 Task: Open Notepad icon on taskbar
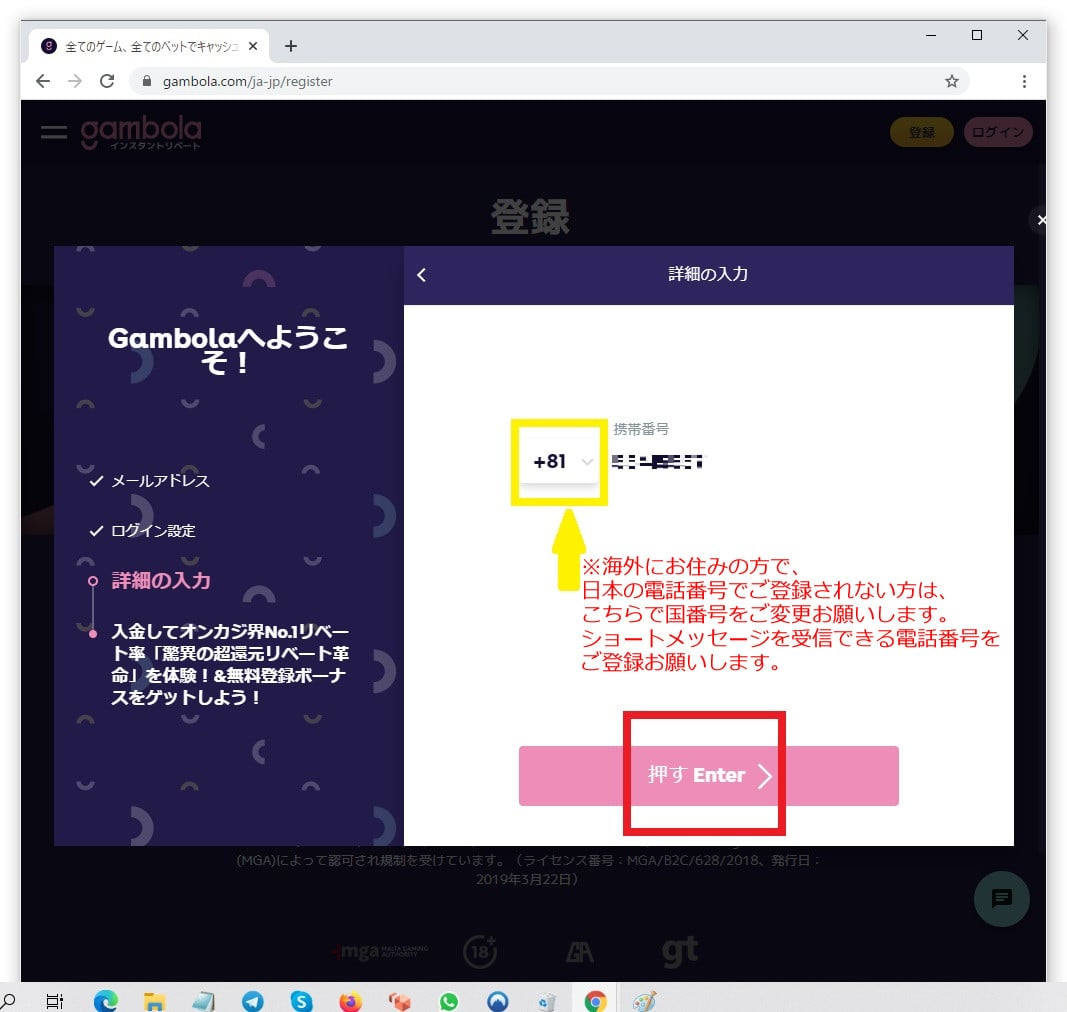coord(203,1001)
